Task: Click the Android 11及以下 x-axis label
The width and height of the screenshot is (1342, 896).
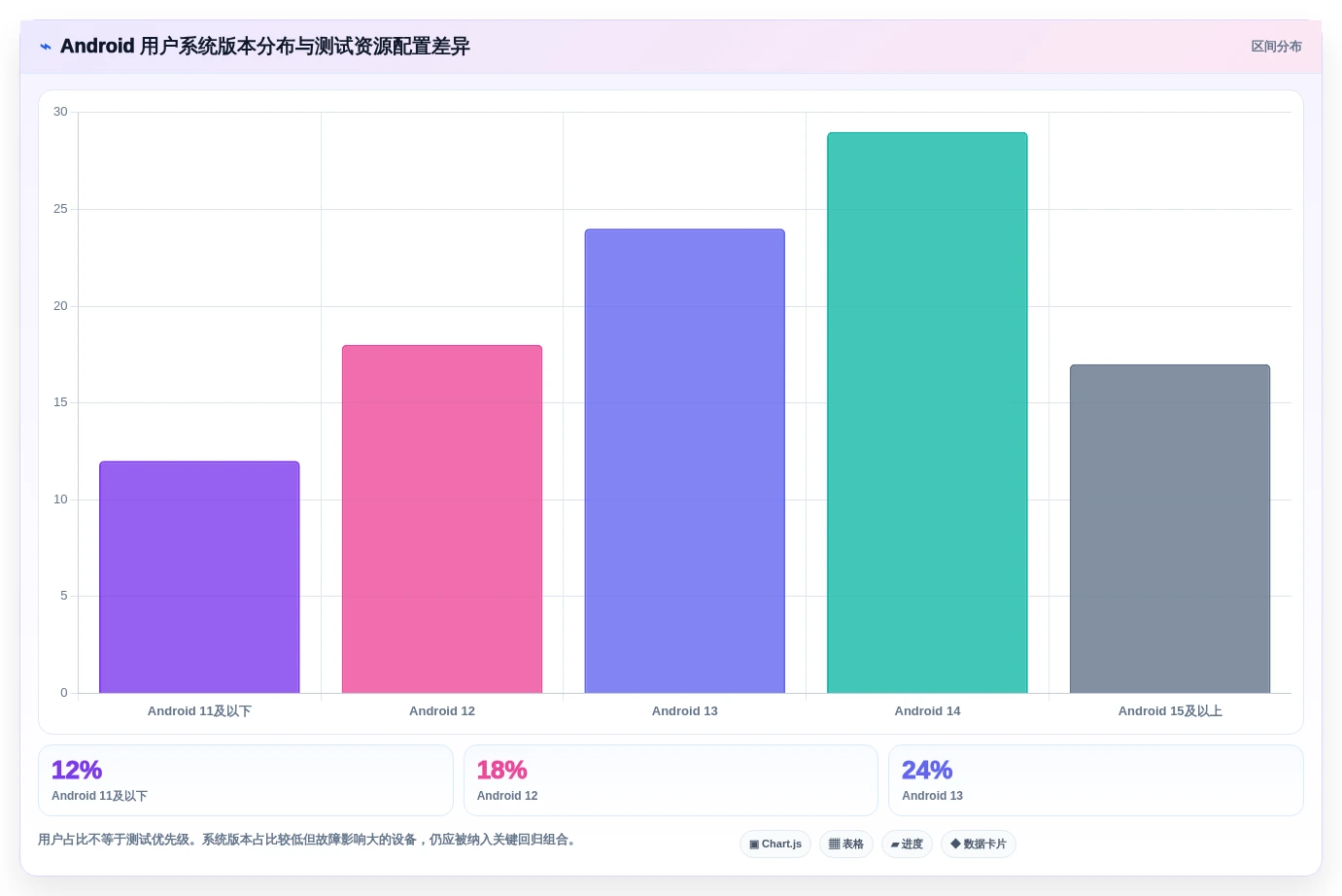Action: click(199, 711)
